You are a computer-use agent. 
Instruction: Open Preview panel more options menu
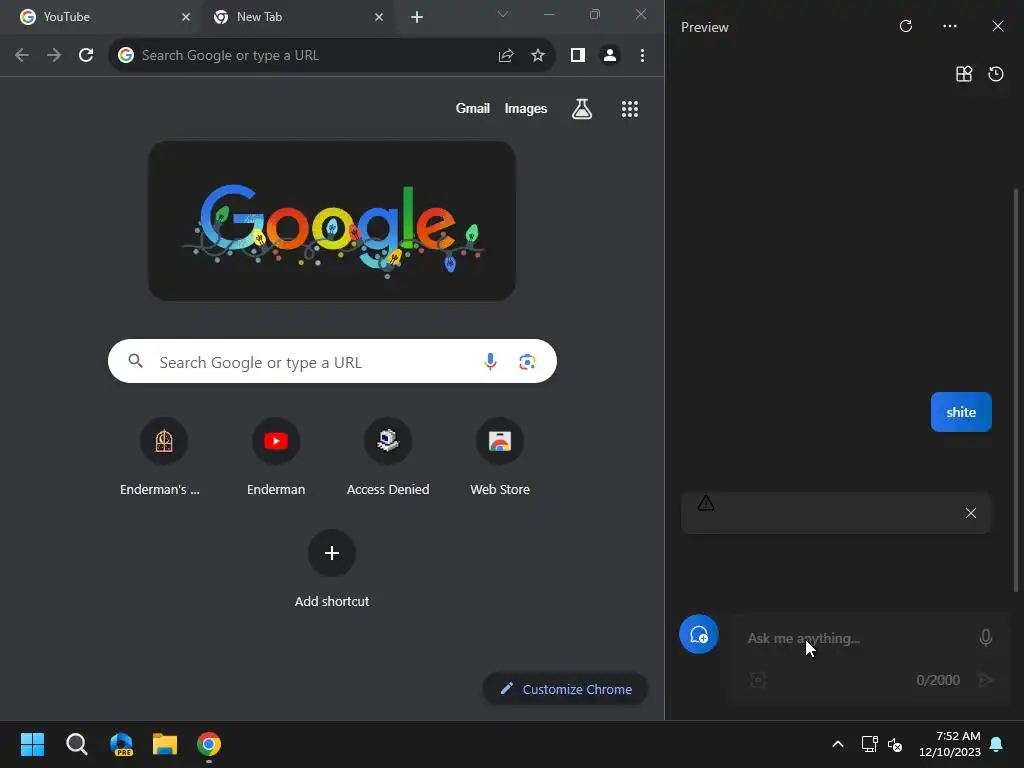pyautogui.click(x=950, y=26)
